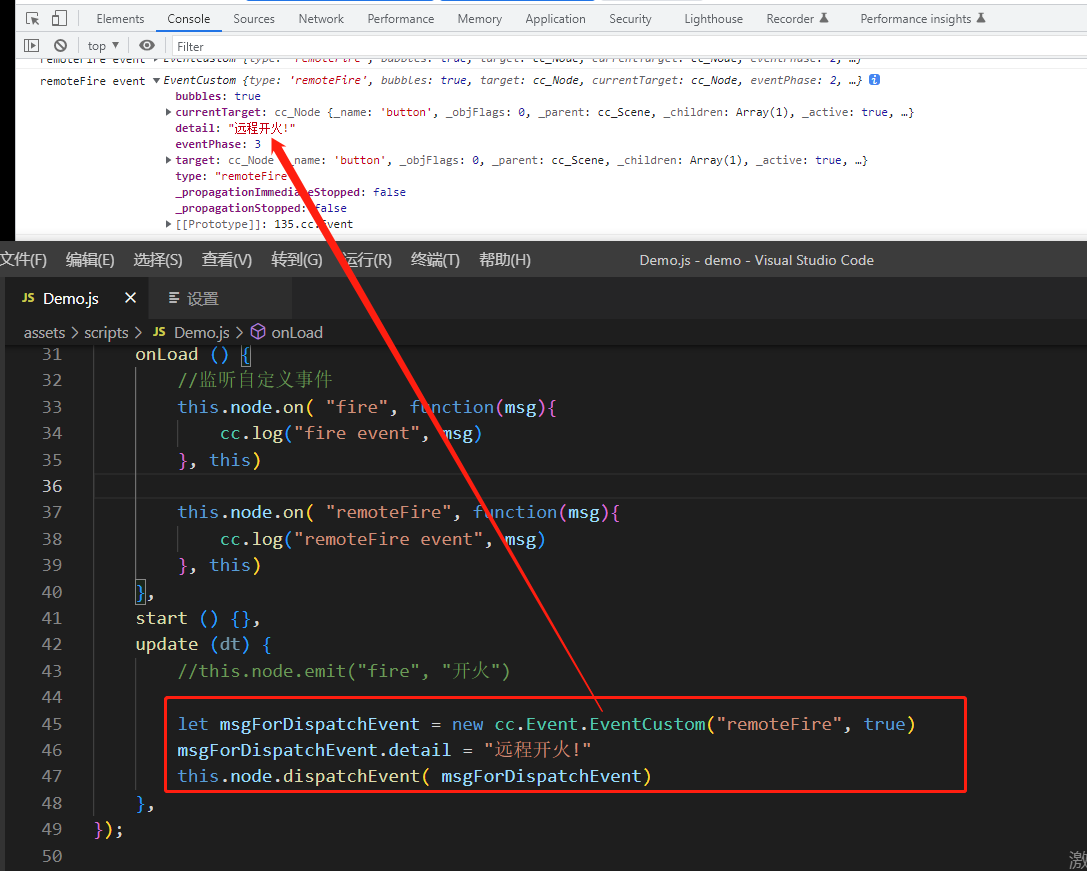Open the 转到(G) menu
The image size is (1087, 871).
click(x=297, y=260)
